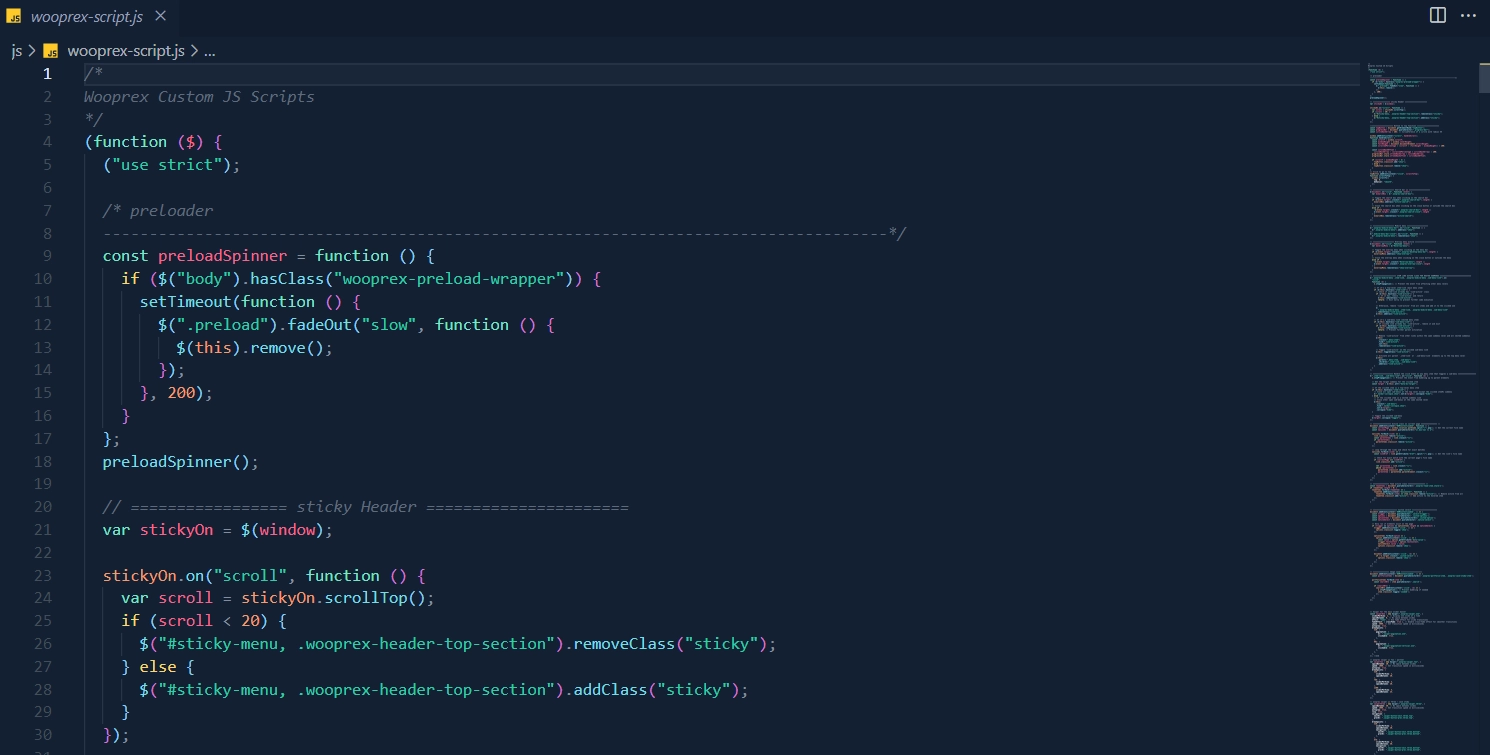Place cursor on preloadSpinner declaration in line 9
1490x755 pixels.
click(x=222, y=256)
